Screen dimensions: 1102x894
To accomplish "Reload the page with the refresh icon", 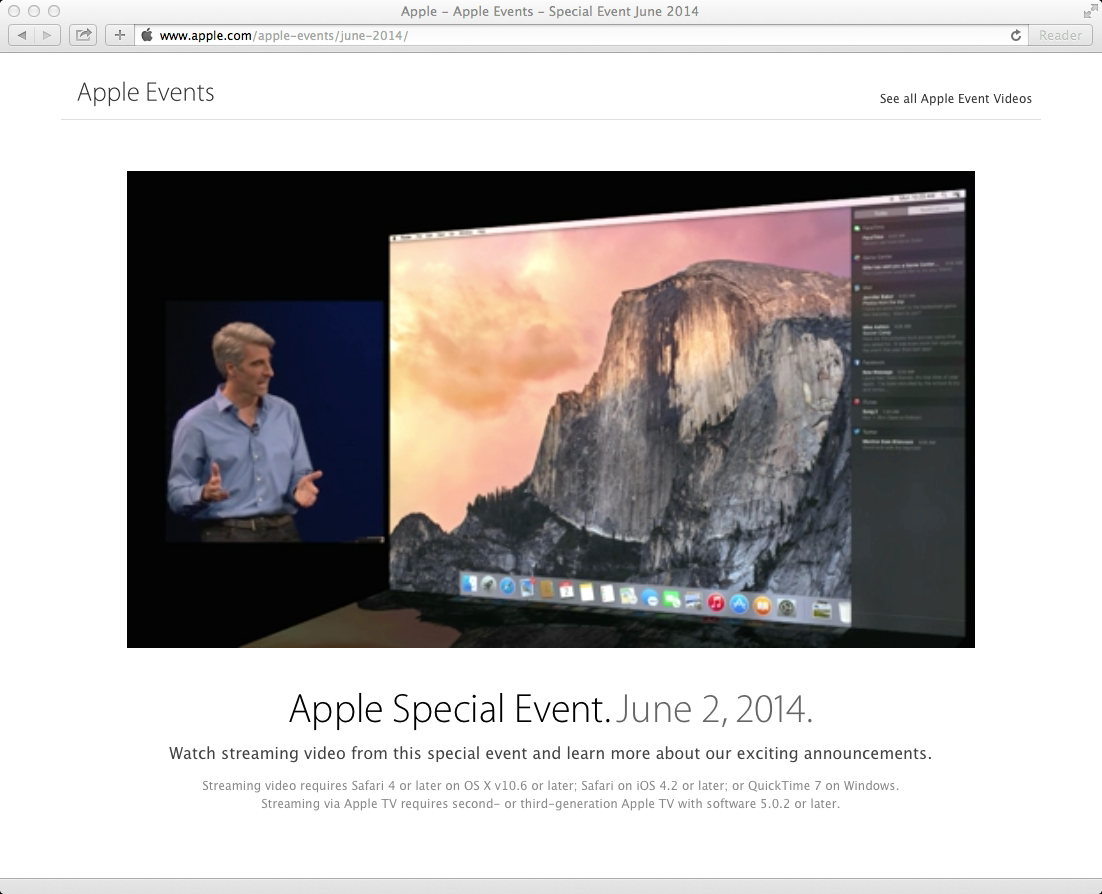I will click(1016, 35).
